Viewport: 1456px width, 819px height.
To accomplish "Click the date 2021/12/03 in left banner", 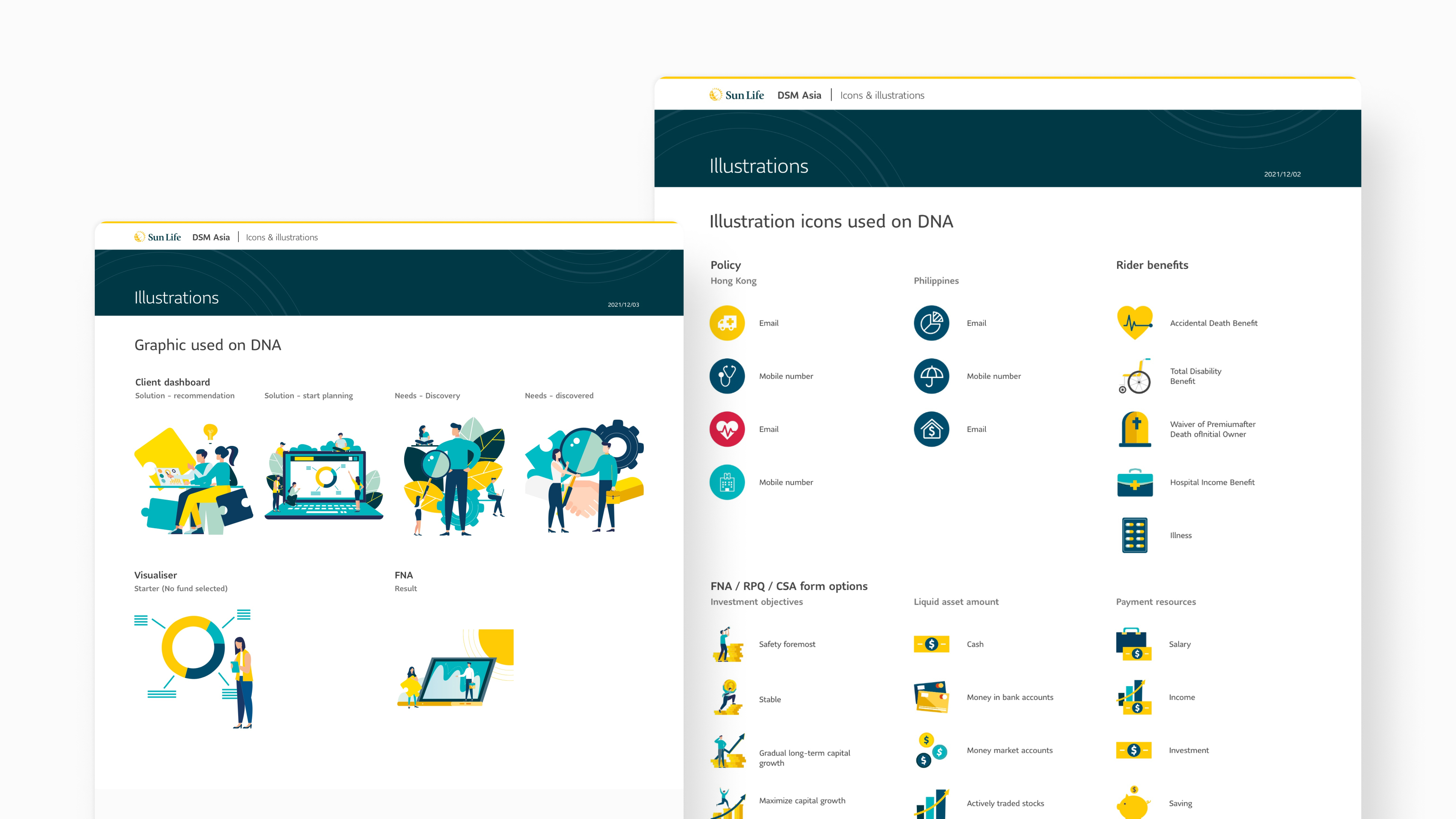I will tap(623, 304).
